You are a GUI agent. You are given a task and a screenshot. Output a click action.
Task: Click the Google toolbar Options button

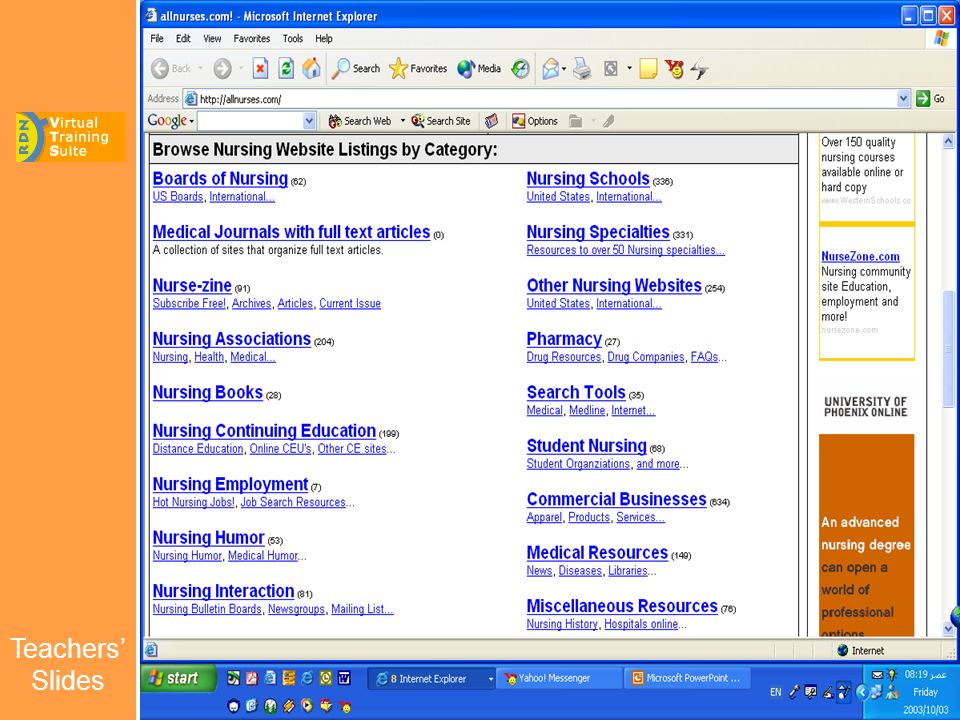tap(535, 121)
